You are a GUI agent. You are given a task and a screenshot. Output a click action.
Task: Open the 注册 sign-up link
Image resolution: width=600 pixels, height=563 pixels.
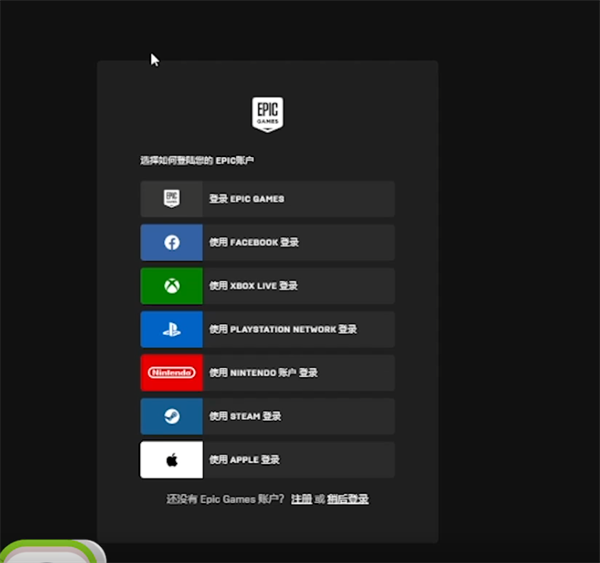tap(302, 499)
